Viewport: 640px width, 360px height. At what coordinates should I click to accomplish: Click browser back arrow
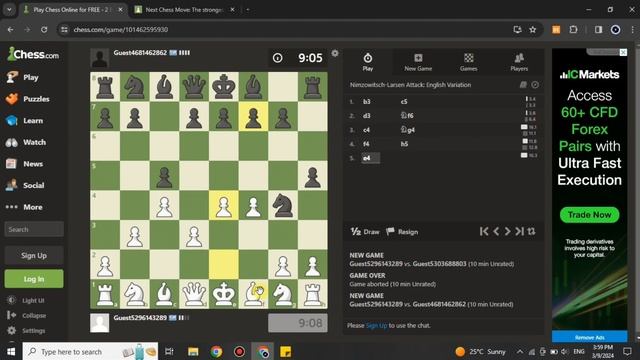11,29
